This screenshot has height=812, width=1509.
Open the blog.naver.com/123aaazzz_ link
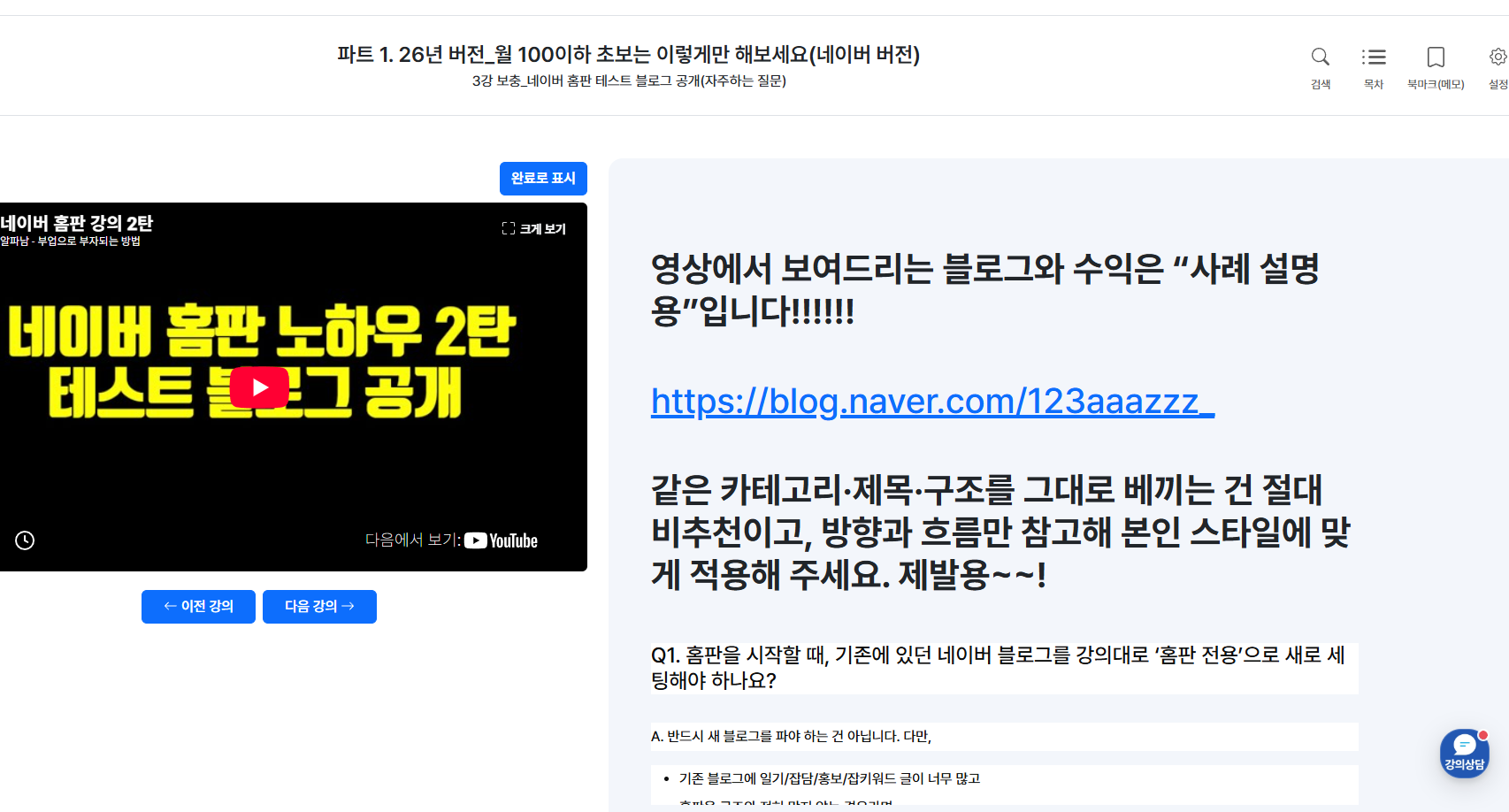point(932,402)
